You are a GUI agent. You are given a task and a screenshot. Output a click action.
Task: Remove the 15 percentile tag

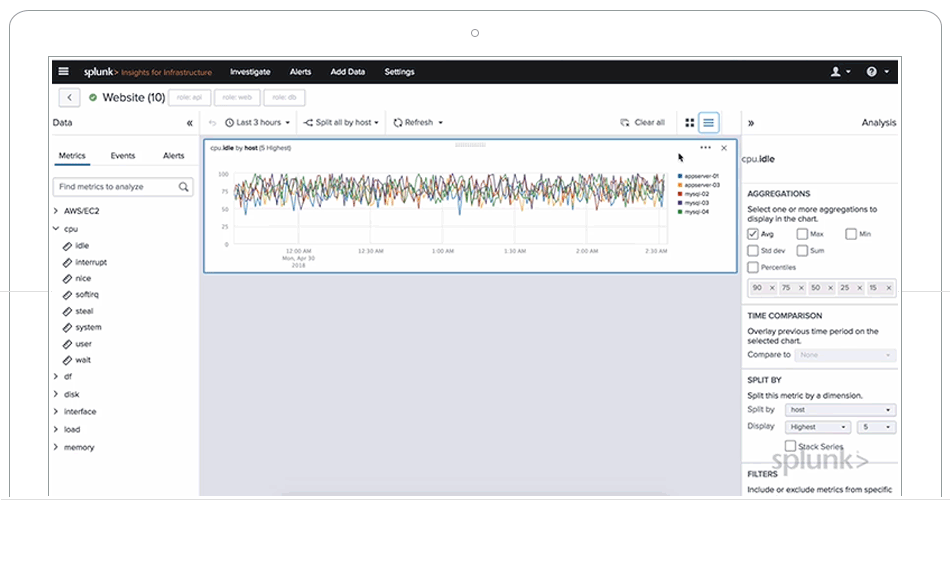[x=889, y=288]
